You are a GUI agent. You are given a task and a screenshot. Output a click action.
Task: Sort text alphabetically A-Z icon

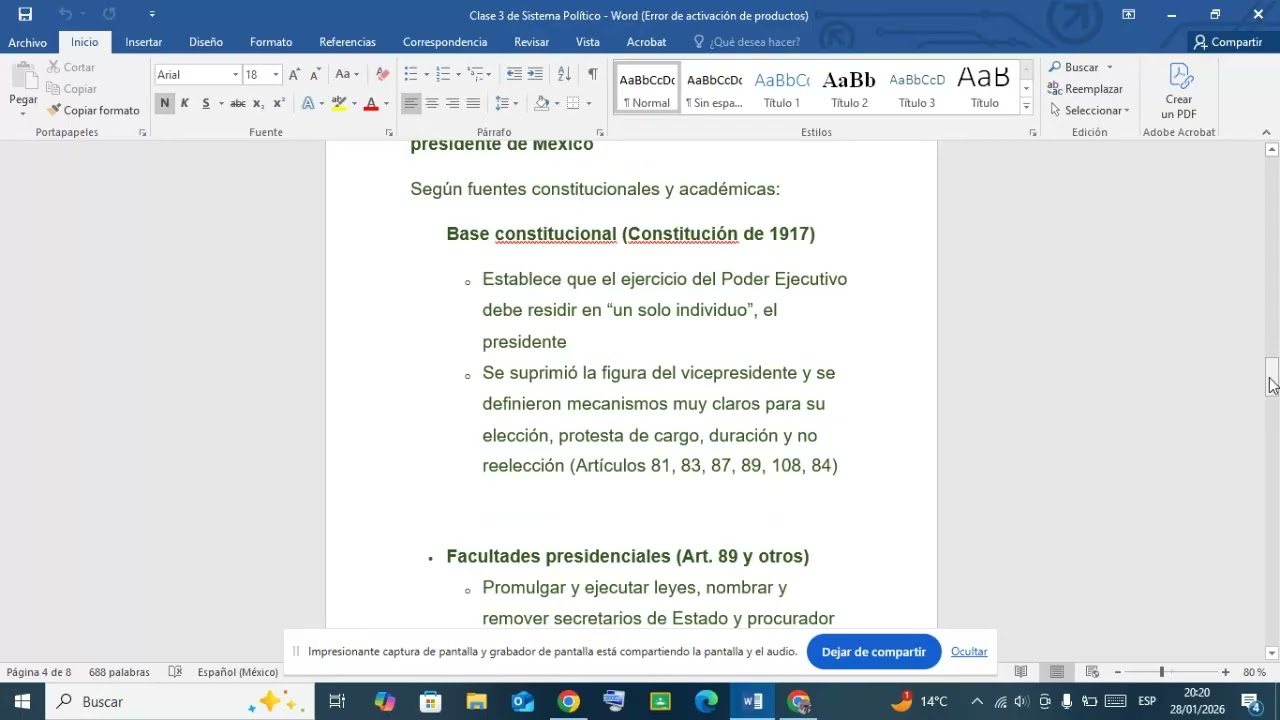[x=564, y=75]
